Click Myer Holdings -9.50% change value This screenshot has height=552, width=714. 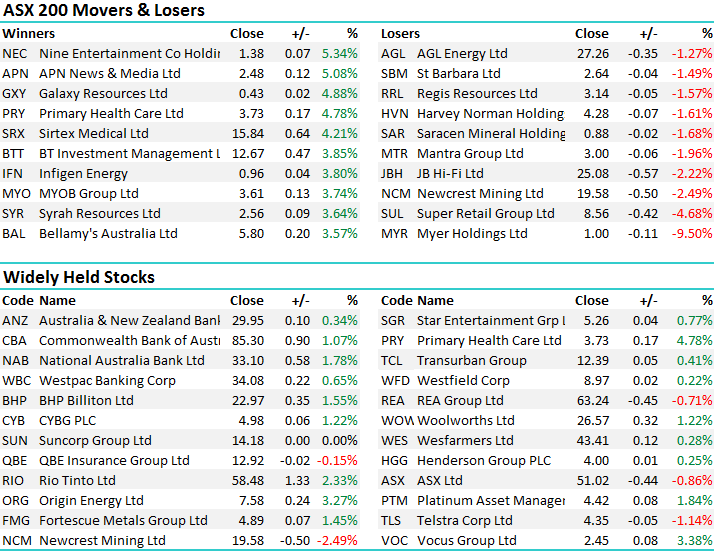point(692,234)
